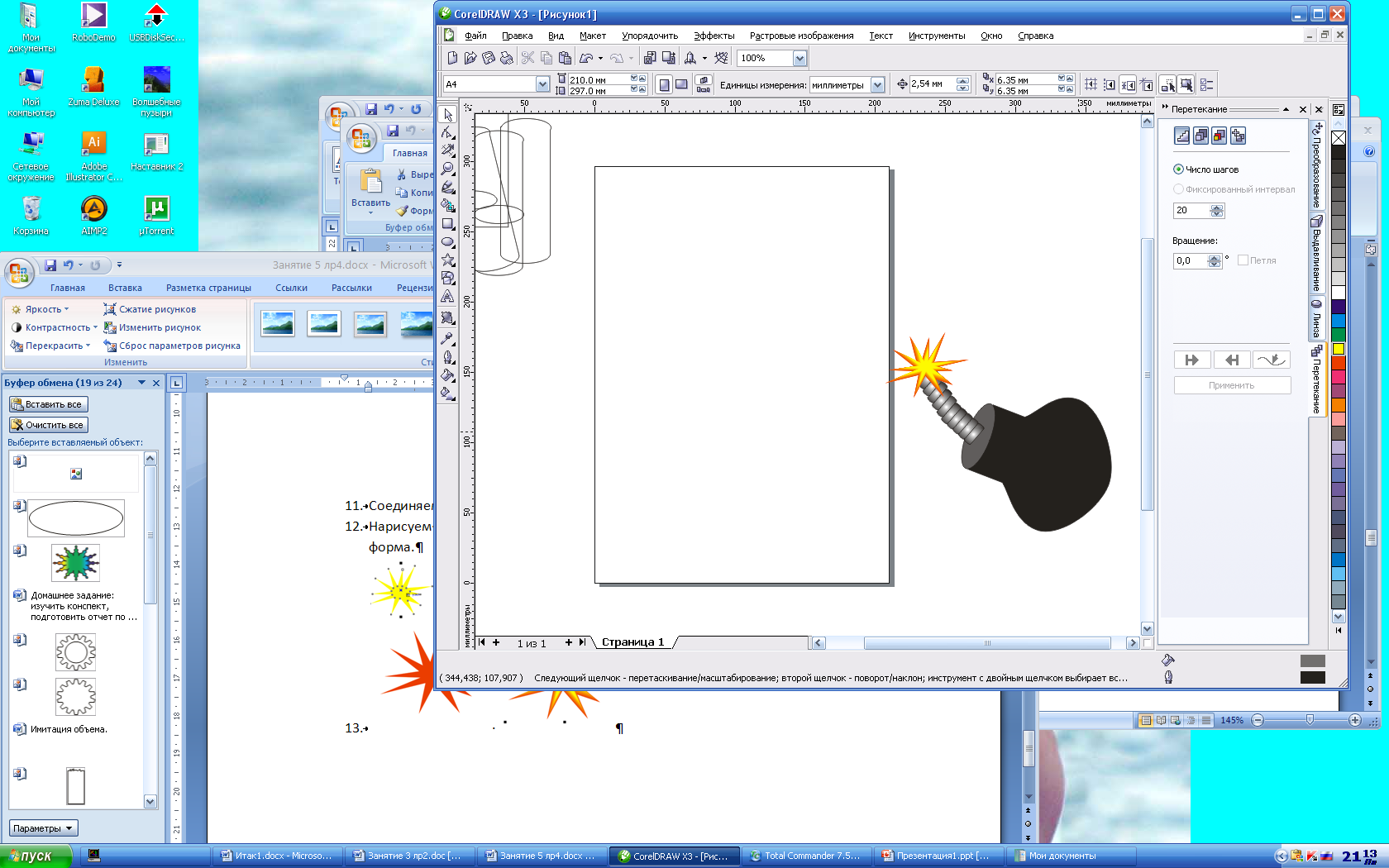1389x868 pixels.
Task: Open the 'Эффекты' menu
Action: coord(714,36)
